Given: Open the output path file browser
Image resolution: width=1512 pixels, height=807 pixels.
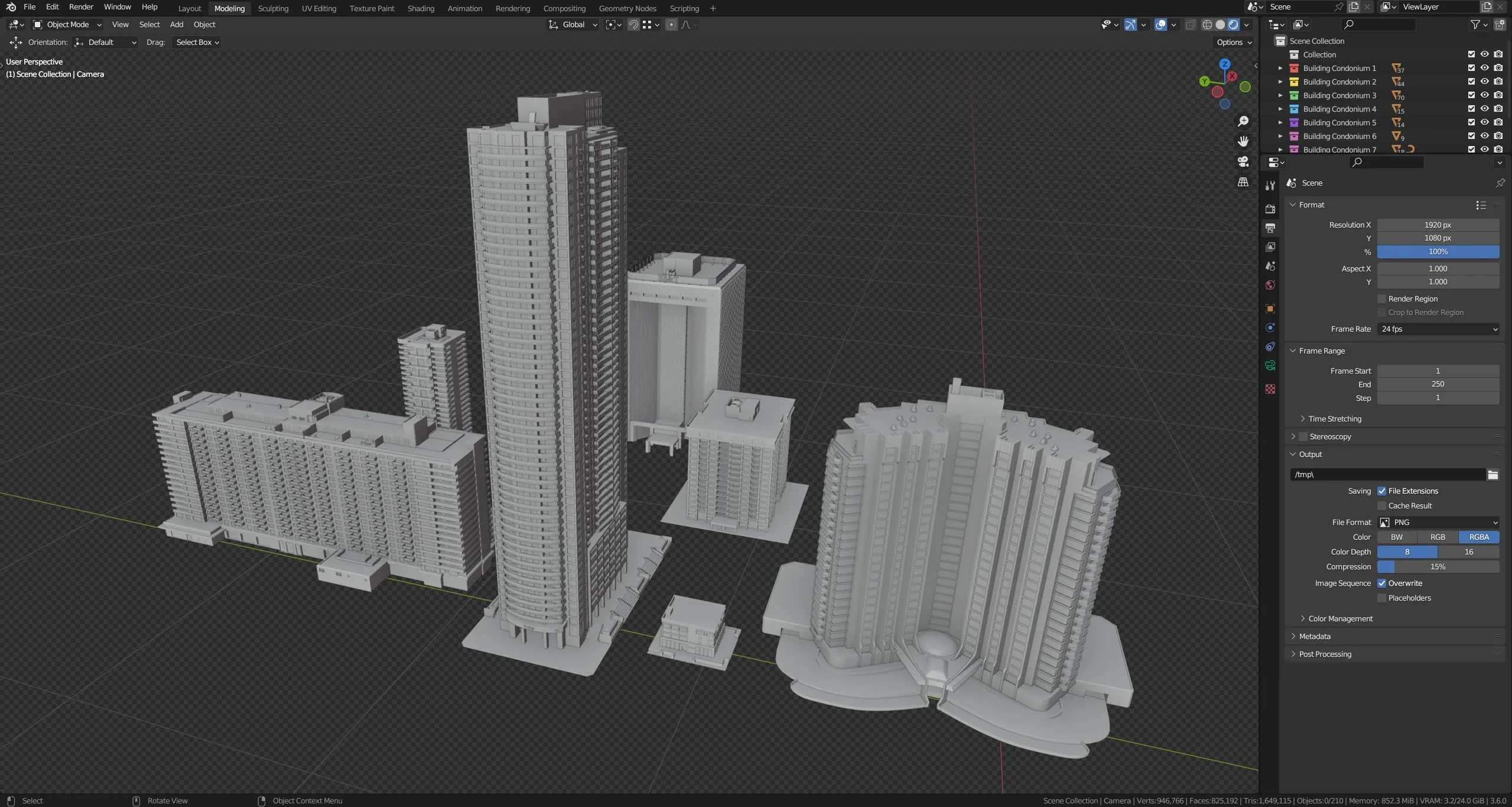Looking at the screenshot, I should pos(1493,474).
